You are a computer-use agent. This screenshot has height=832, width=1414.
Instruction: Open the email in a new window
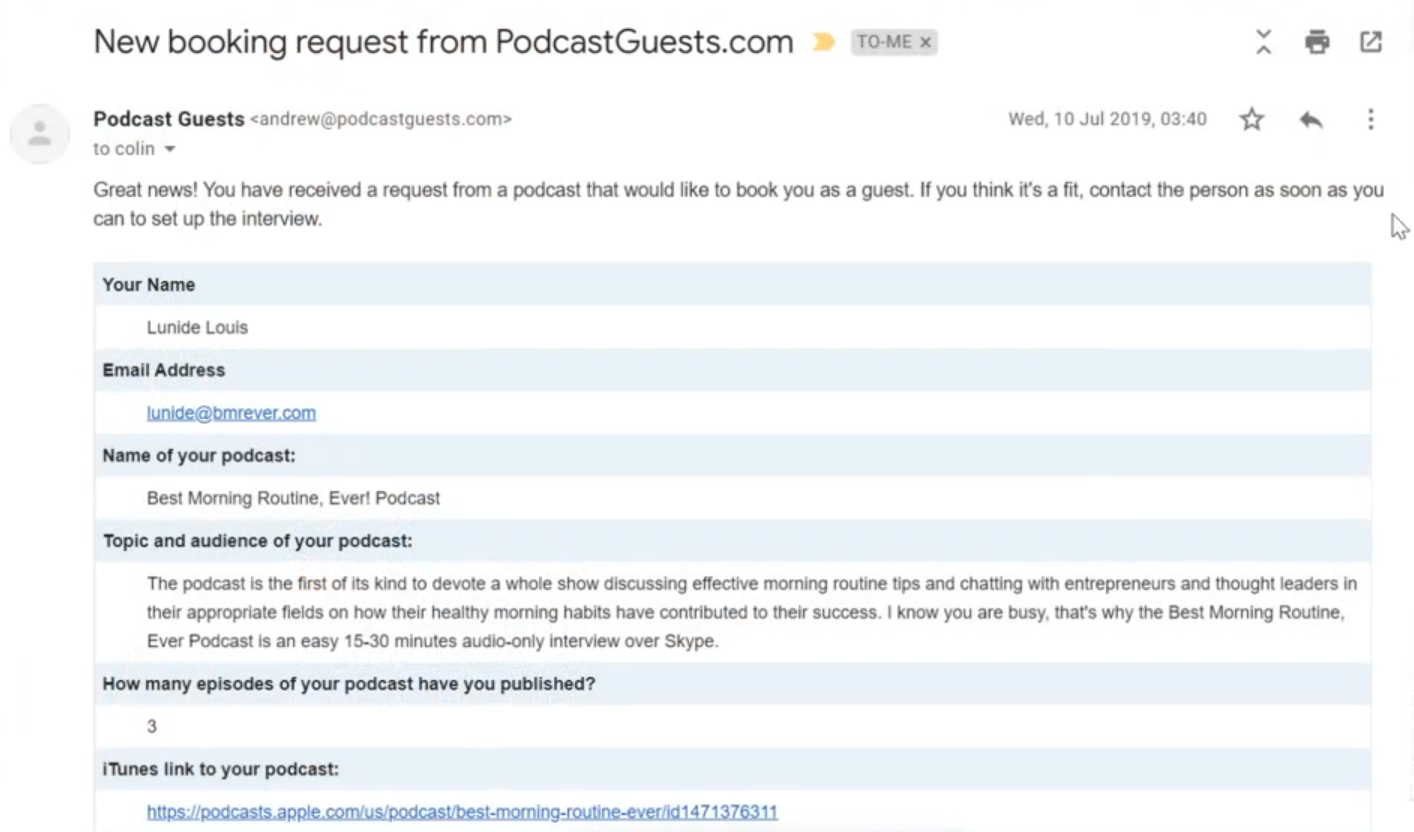point(1370,42)
